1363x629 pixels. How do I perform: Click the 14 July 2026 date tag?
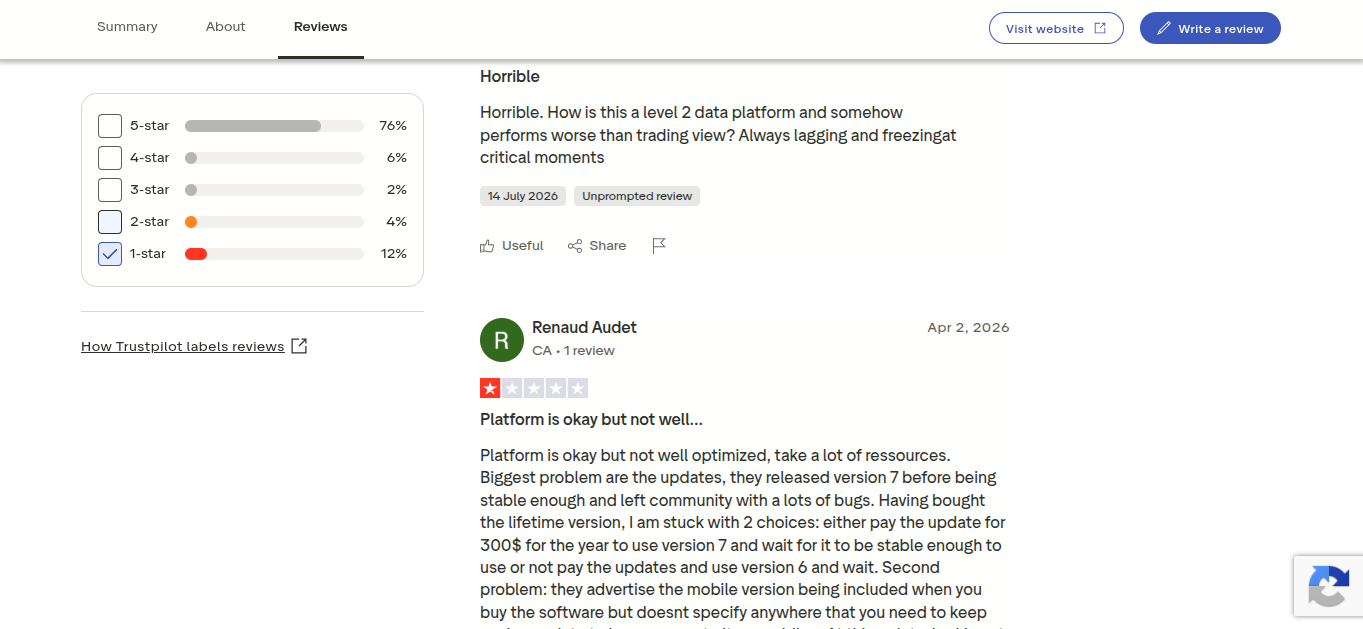click(523, 196)
